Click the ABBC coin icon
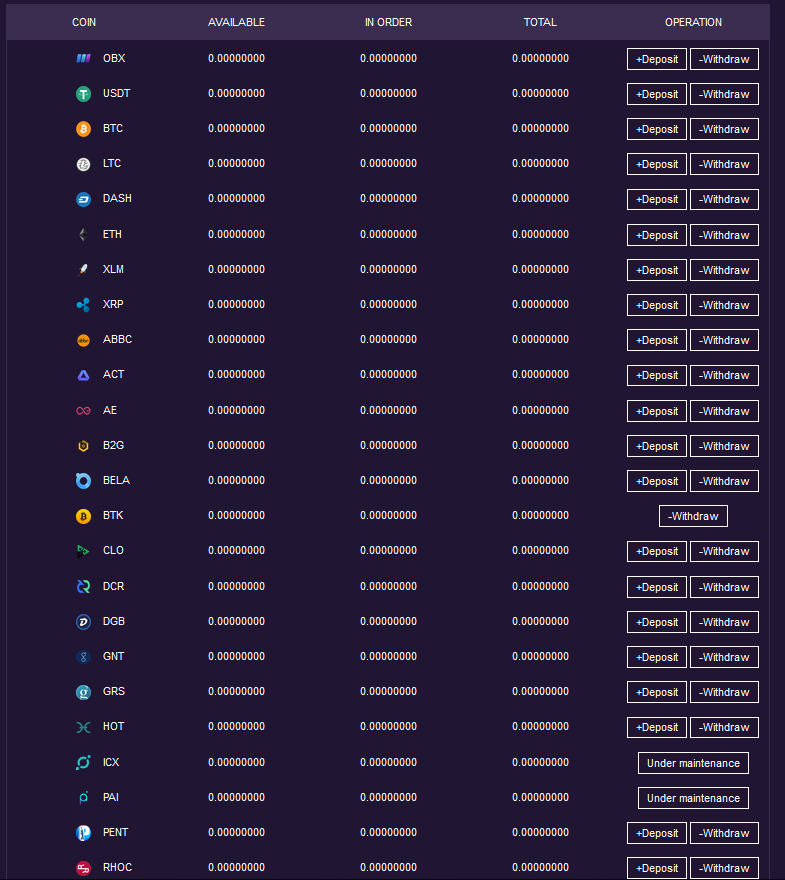Screen dimensions: 785x880 point(84,340)
